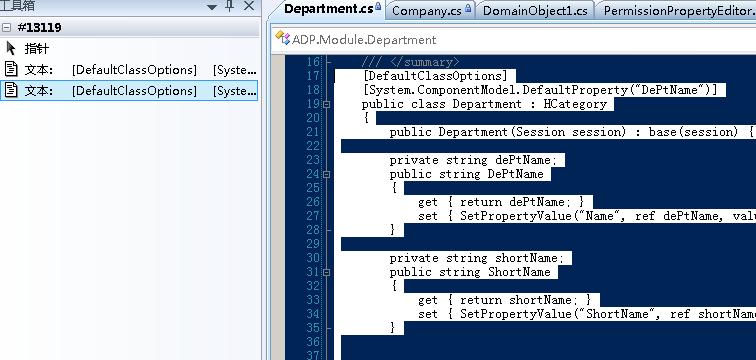Image resolution: width=756 pixels, height=360 pixels.
Task: Click 'public class Department : HCategory' text
Action: pyautogui.click(x=484, y=104)
